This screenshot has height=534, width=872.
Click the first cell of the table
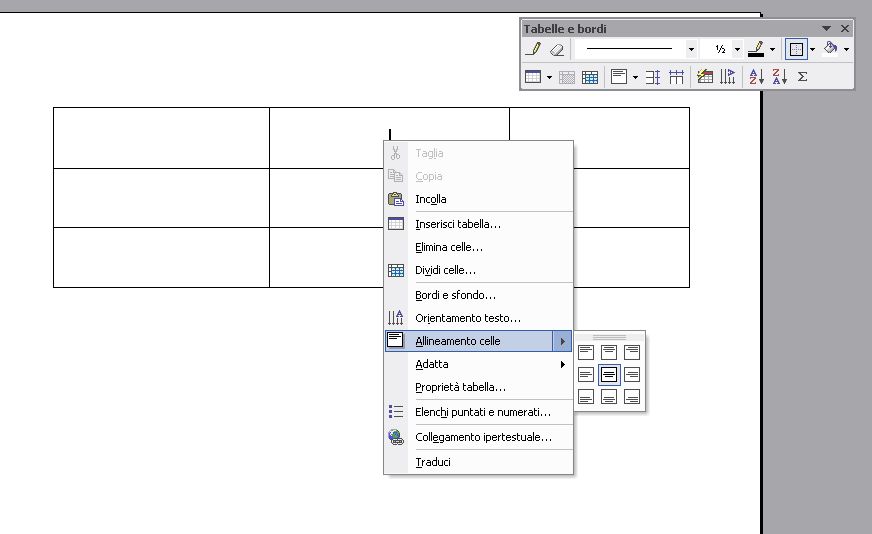[161, 138]
